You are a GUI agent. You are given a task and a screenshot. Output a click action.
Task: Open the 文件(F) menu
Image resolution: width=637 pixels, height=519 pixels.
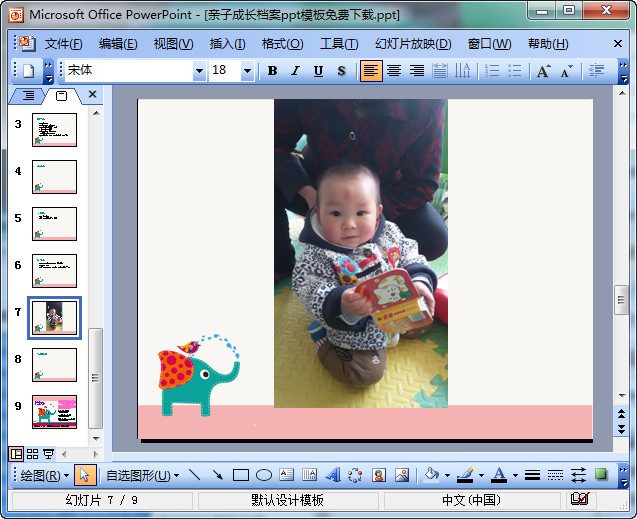pos(63,43)
